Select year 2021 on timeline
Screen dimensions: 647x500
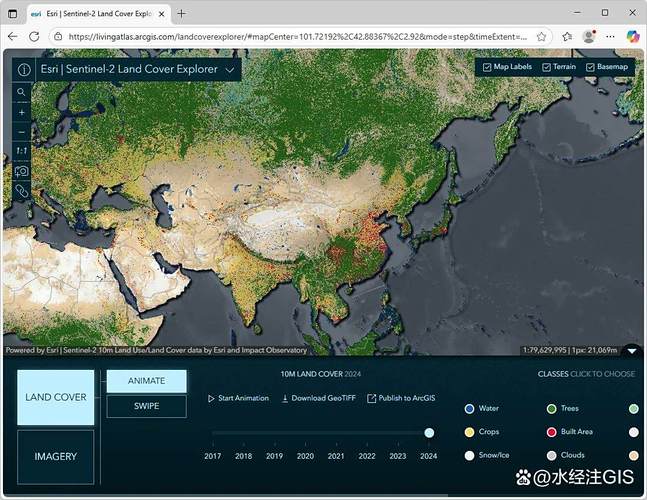click(x=336, y=456)
